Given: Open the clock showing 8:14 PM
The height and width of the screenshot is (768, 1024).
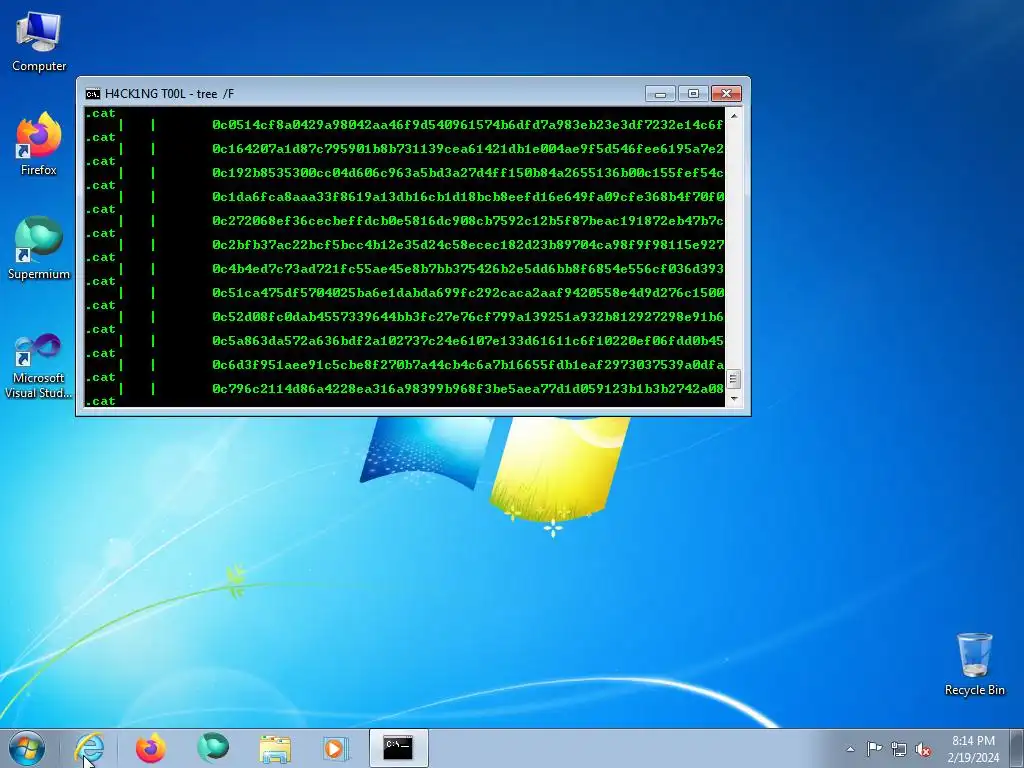Looking at the screenshot, I should [x=973, y=748].
